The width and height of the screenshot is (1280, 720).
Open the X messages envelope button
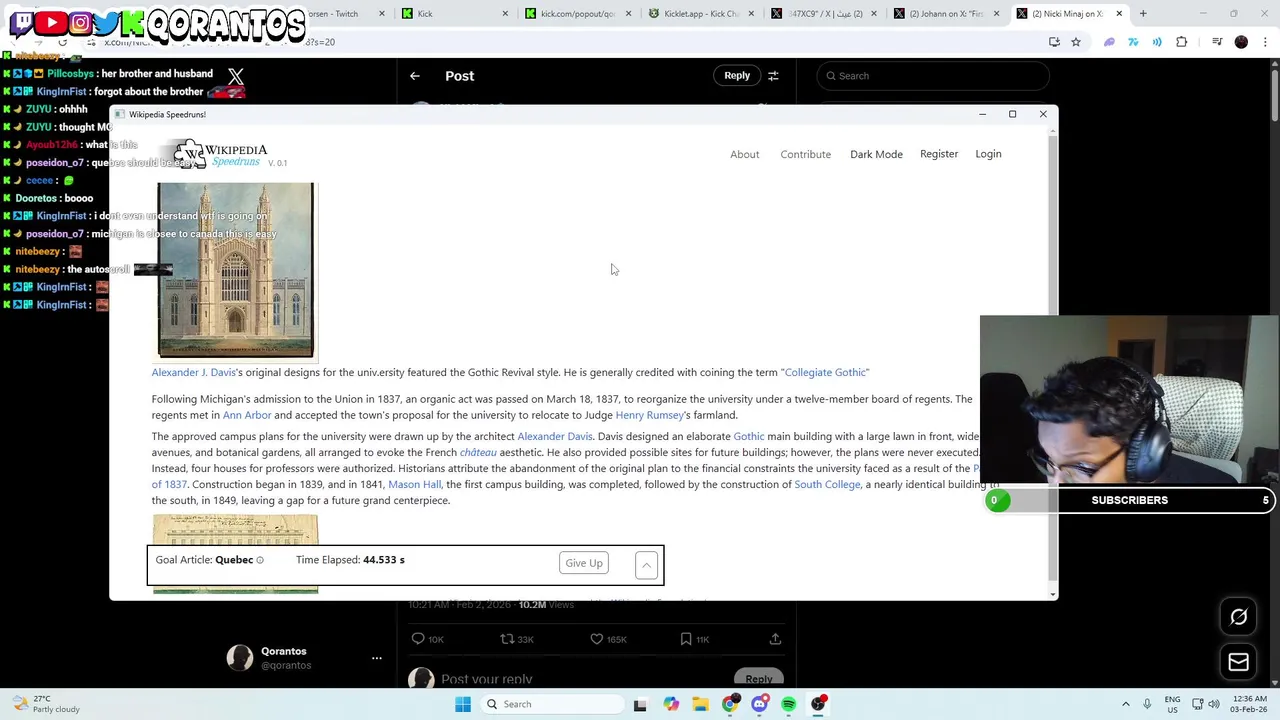click(1238, 662)
